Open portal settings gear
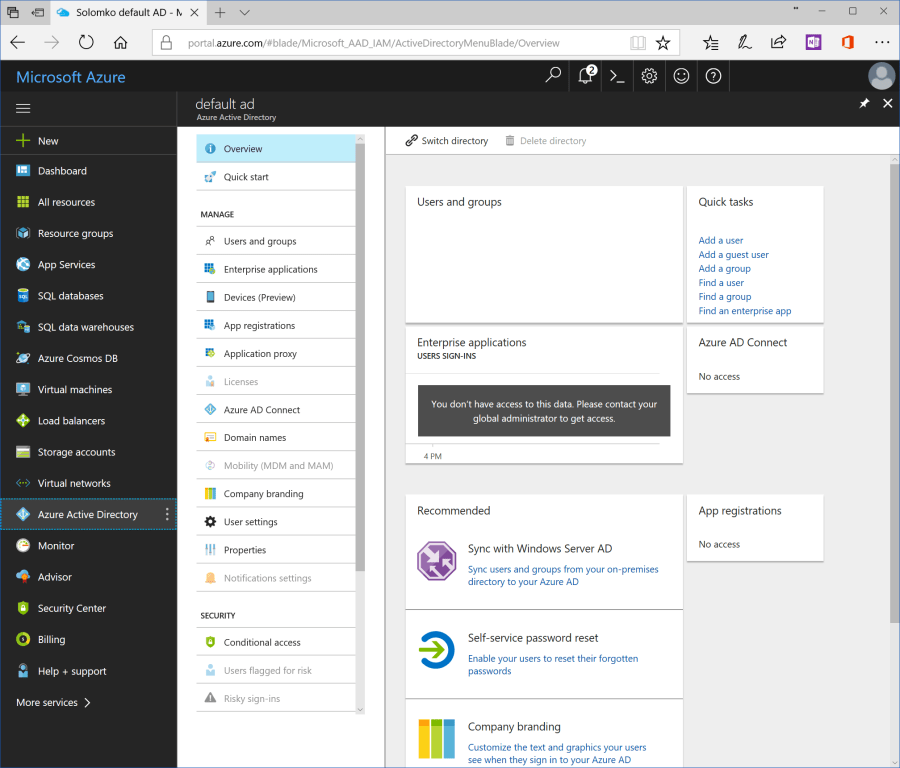The image size is (900, 768). point(649,76)
